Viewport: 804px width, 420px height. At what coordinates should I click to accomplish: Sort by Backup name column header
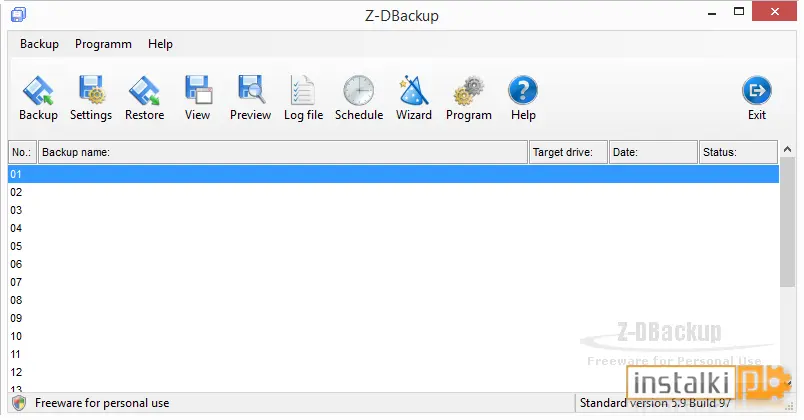[x=283, y=152]
